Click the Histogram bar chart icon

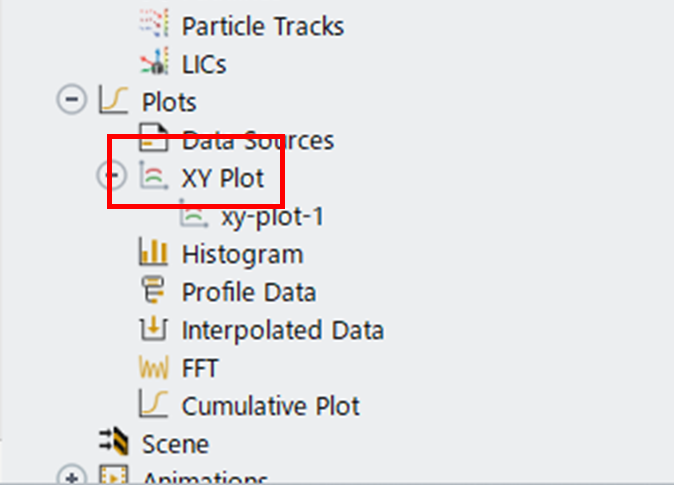point(153,251)
